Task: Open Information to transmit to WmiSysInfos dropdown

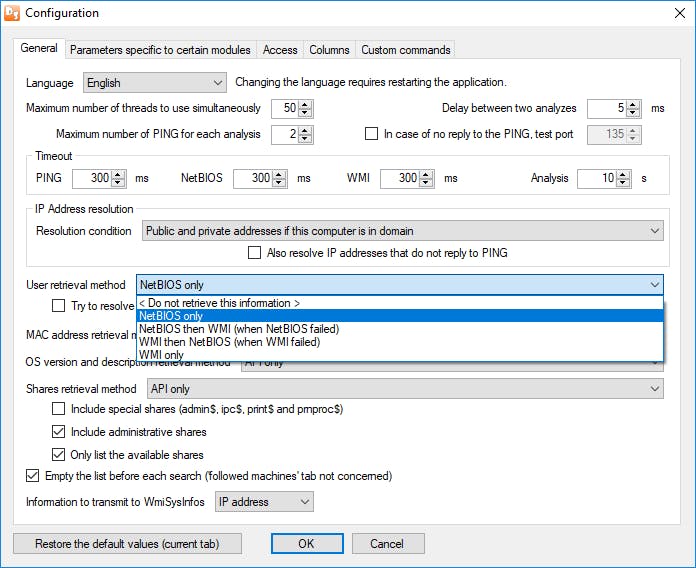Action: (265, 502)
